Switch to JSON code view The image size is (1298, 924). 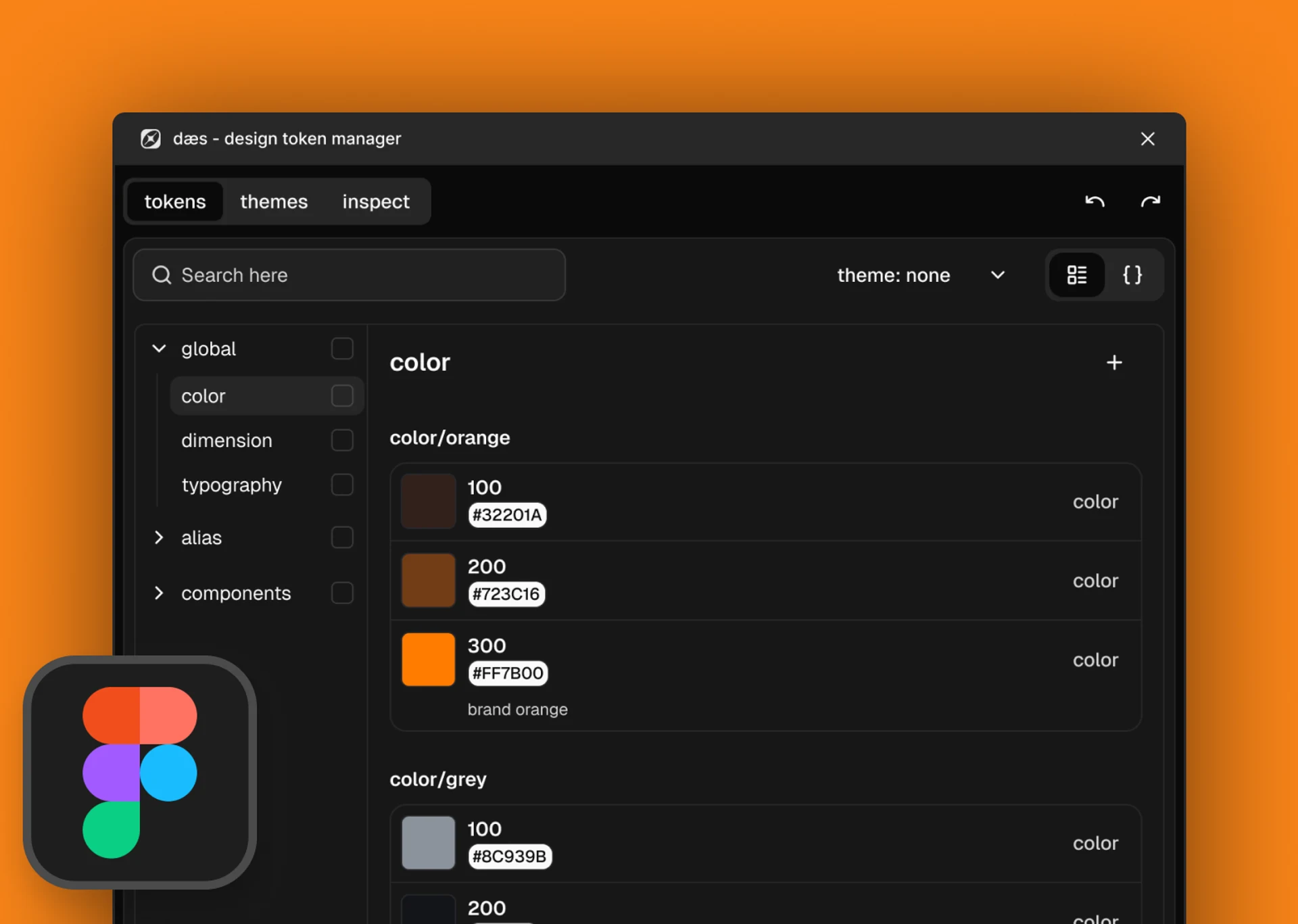point(1132,274)
